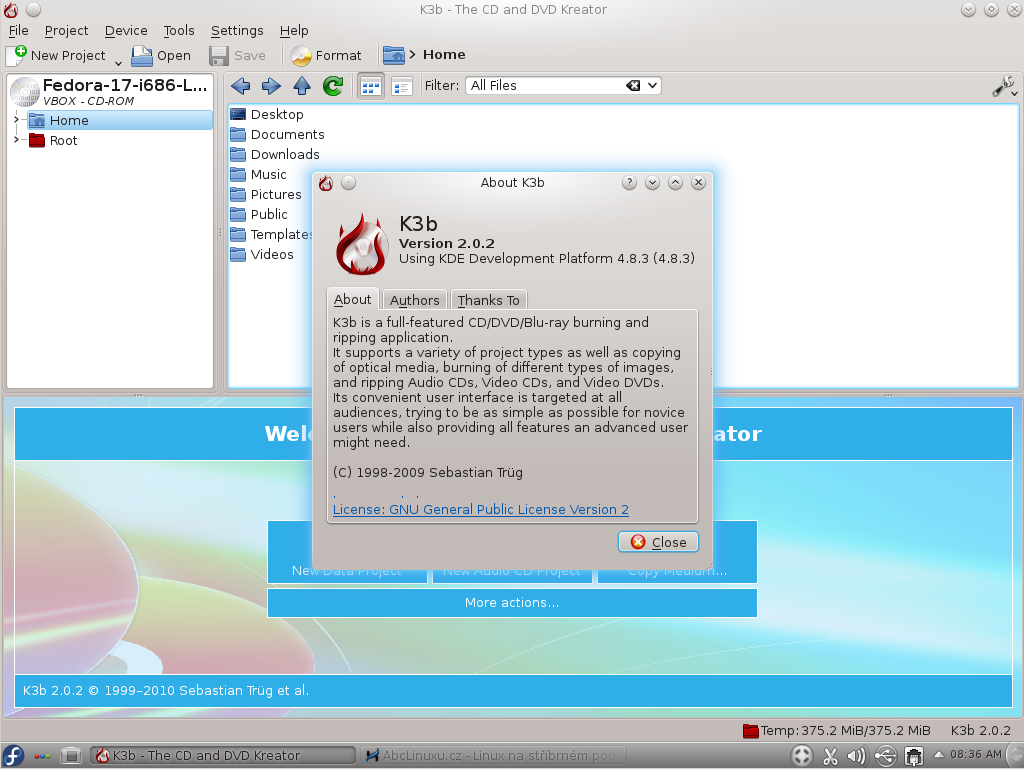Switch file browser to detailed list view

[x=402, y=86]
